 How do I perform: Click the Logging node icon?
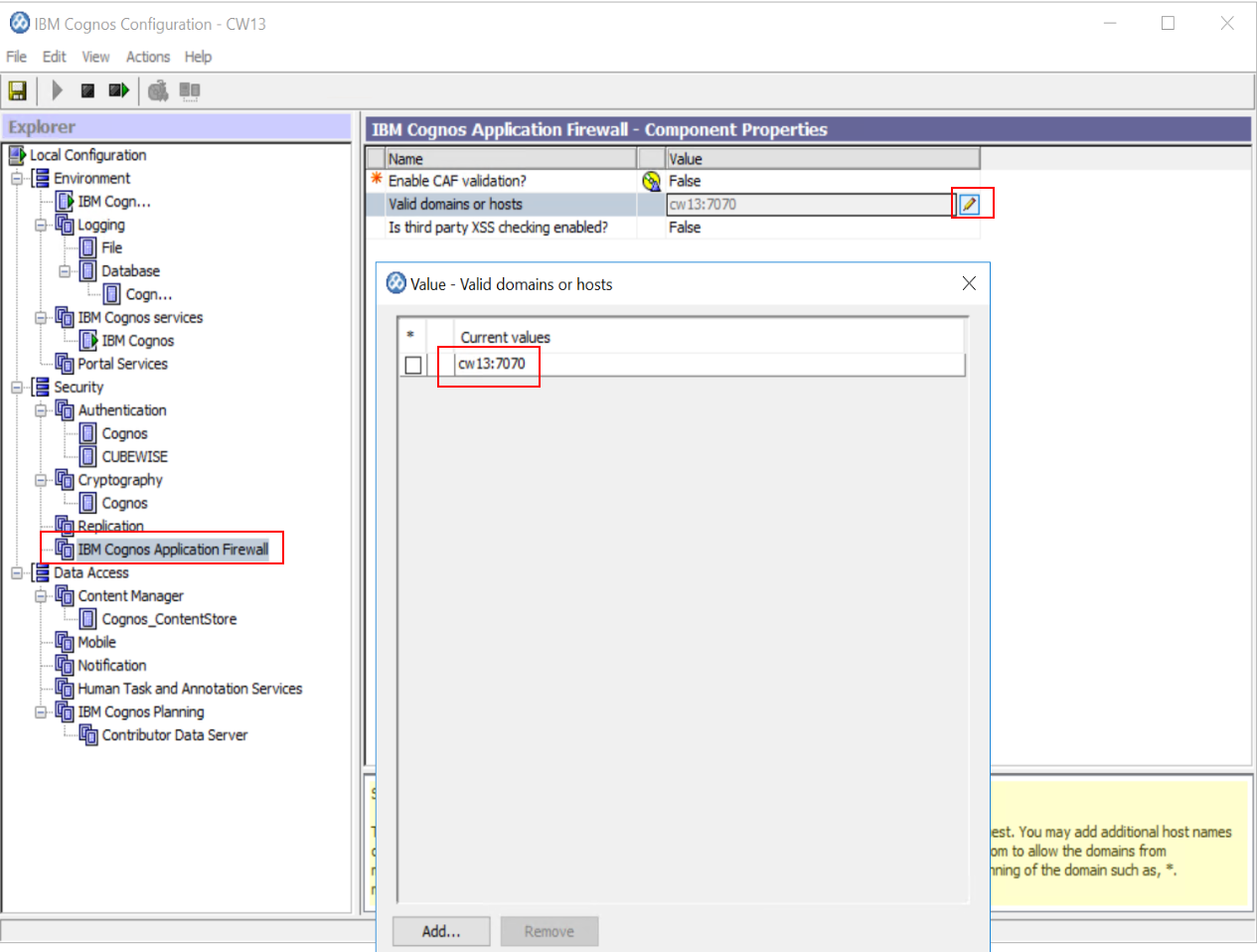(65, 225)
